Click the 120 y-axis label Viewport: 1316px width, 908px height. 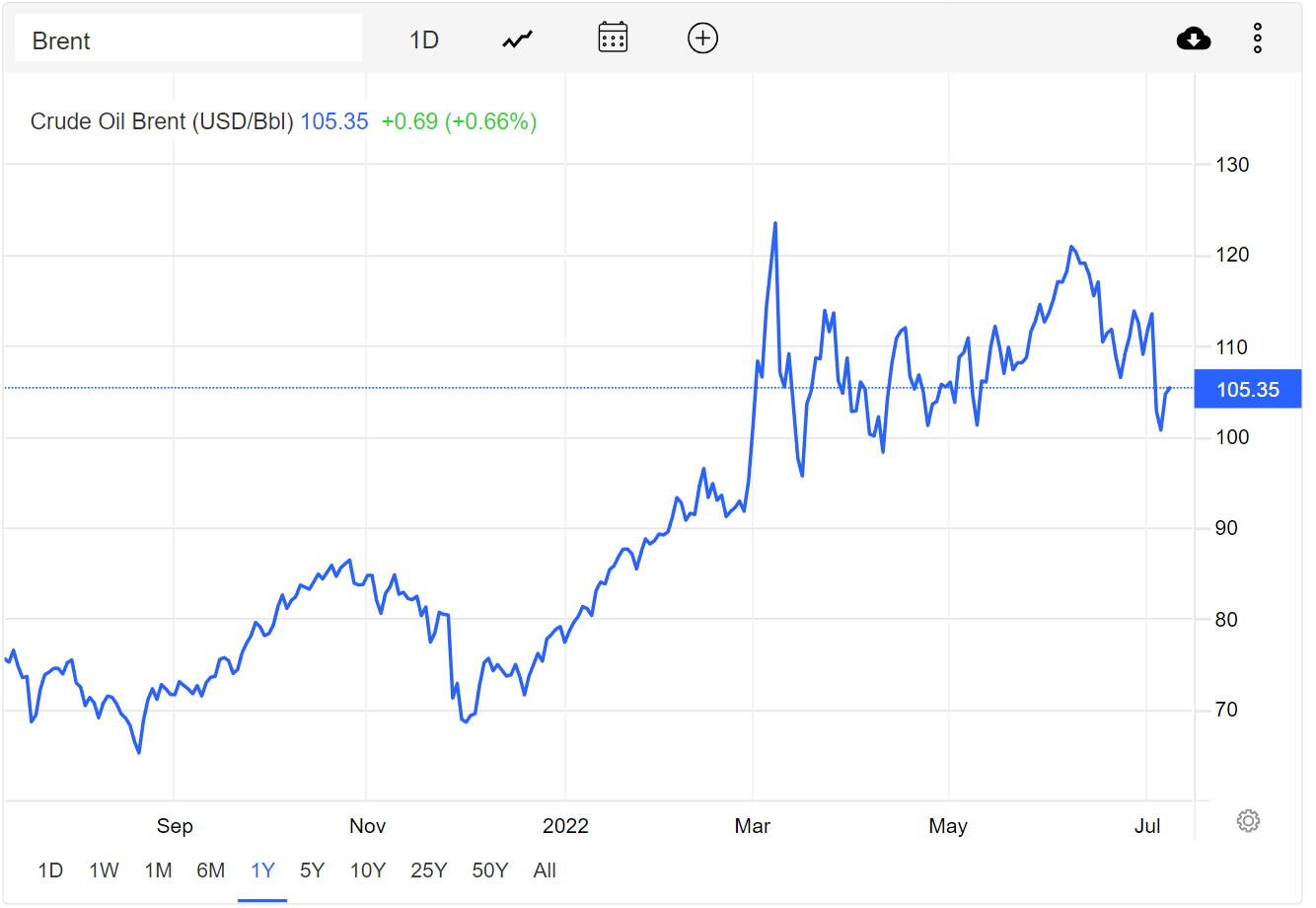(1232, 255)
